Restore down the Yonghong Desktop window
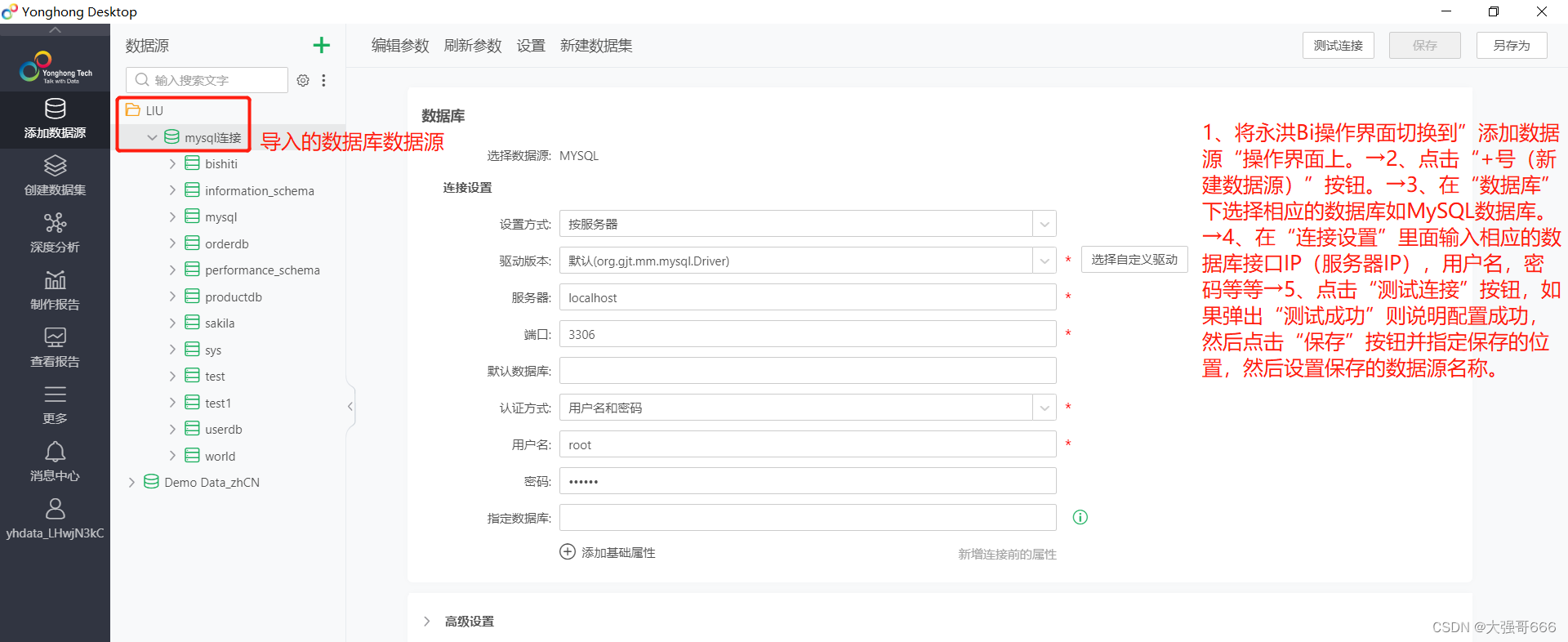 click(1494, 11)
